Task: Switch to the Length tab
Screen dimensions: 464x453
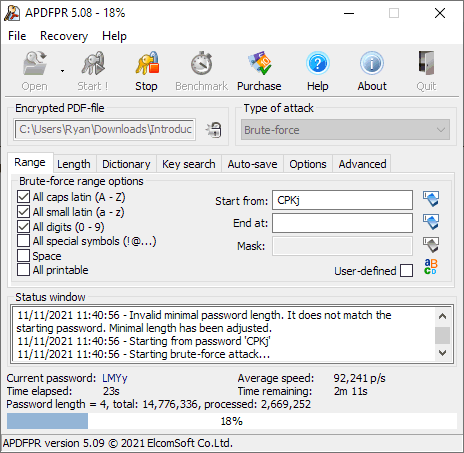Action: point(74,164)
